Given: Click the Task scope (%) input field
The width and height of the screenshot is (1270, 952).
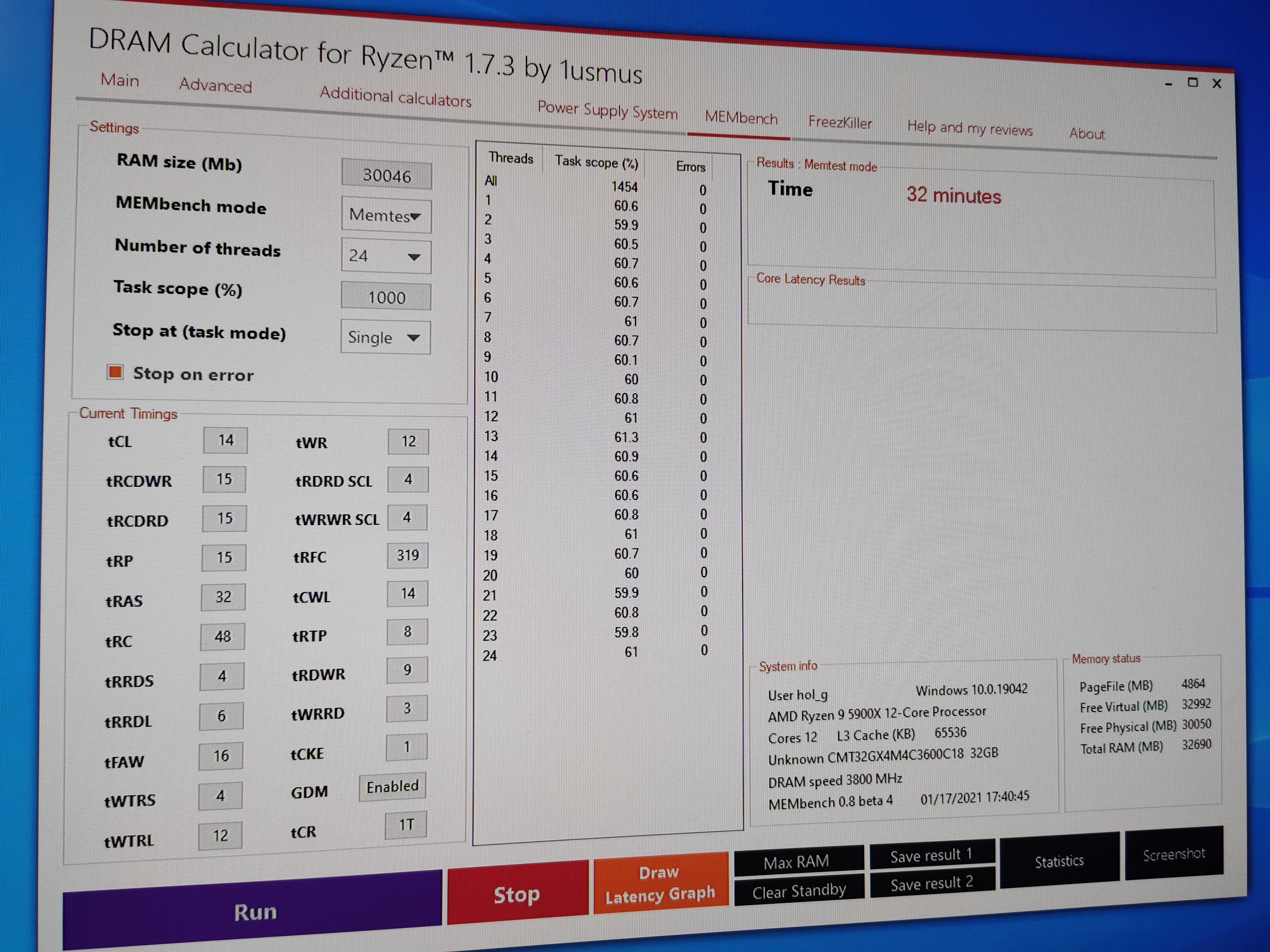Looking at the screenshot, I should (386, 297).
